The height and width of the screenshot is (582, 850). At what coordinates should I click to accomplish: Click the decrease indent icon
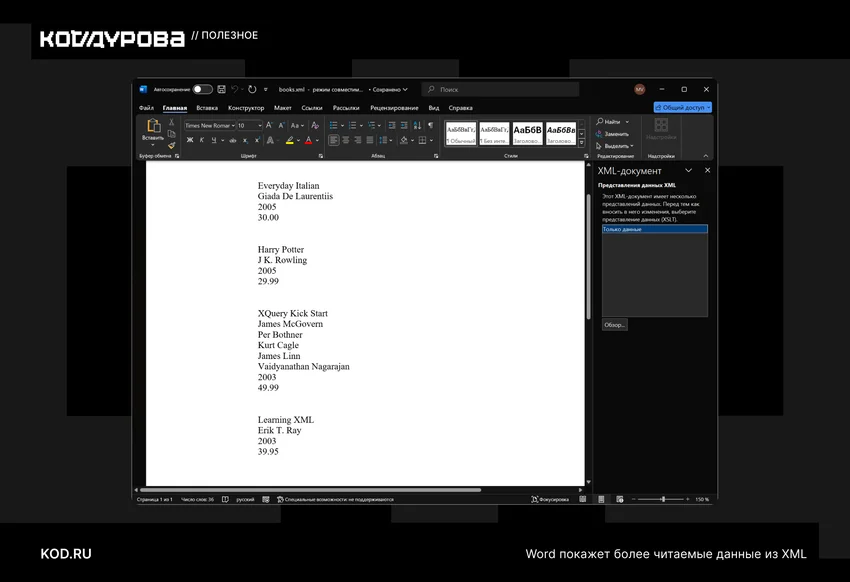(x=392, y=125)
